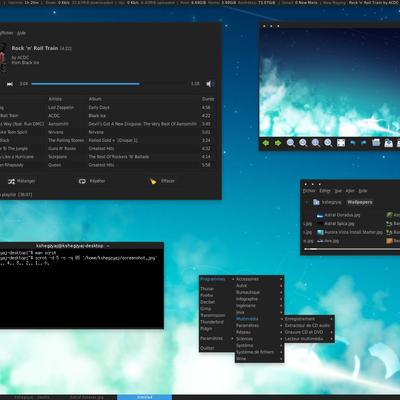Viewport: 400px width, 400px height.
Task: Click the speaker volume icon
Action: (210, 84)
